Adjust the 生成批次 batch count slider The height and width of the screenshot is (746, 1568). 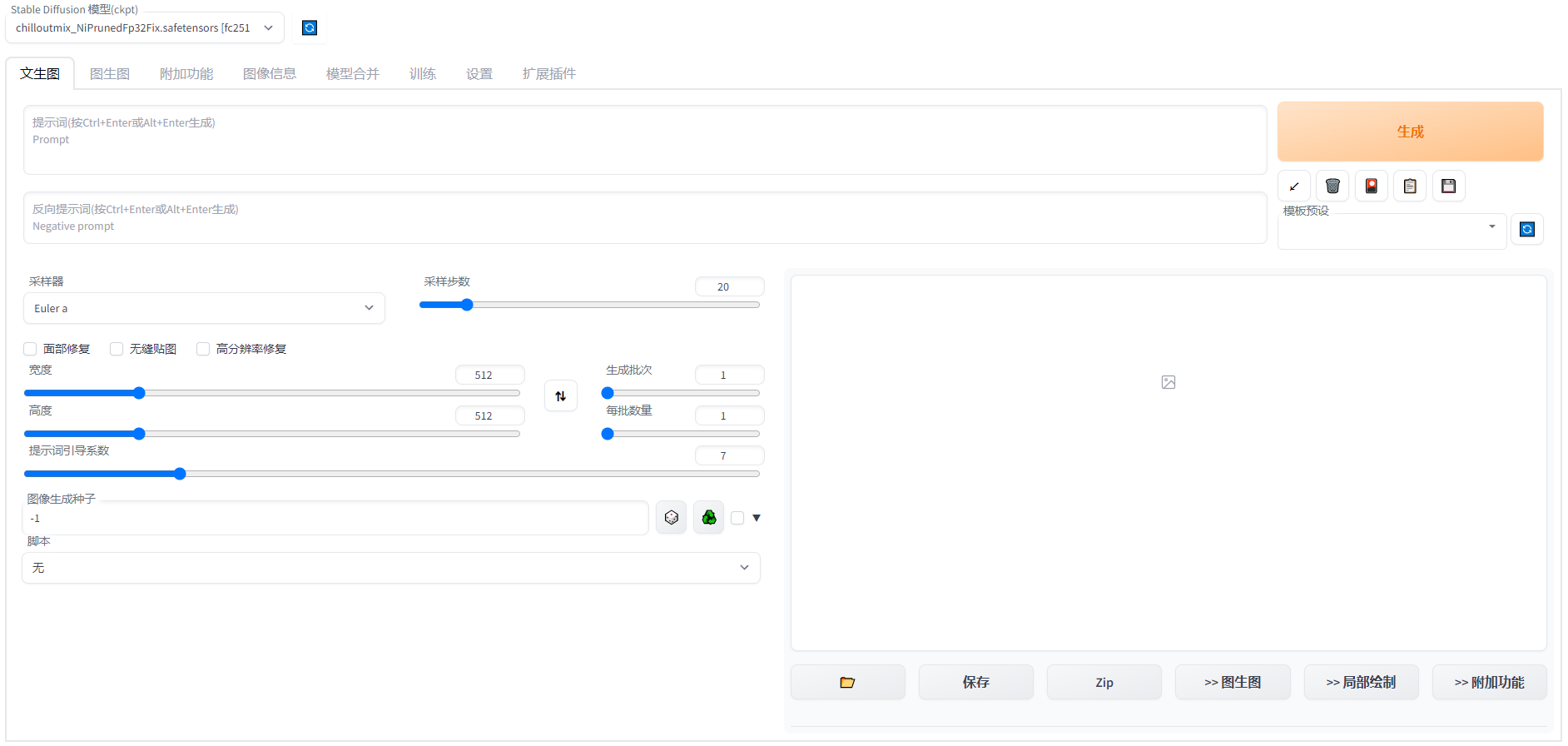(681, 393)
